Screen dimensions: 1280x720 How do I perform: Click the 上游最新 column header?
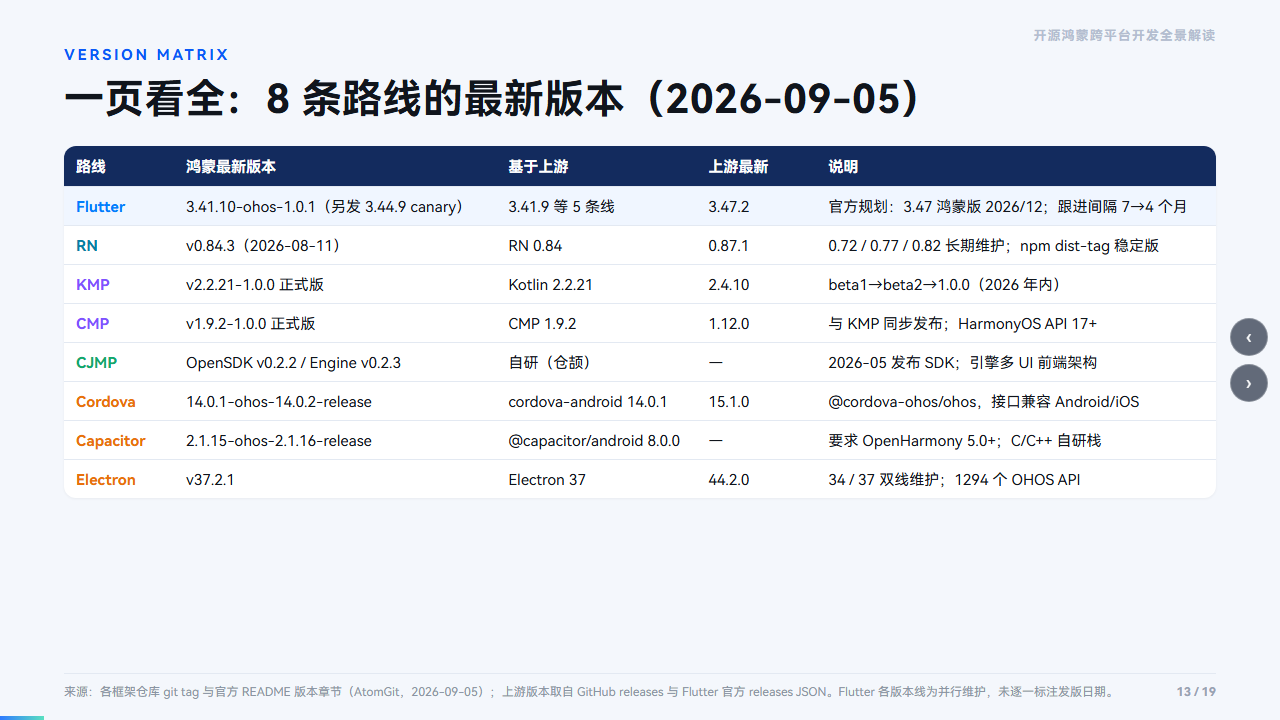(x=739, y=167)
